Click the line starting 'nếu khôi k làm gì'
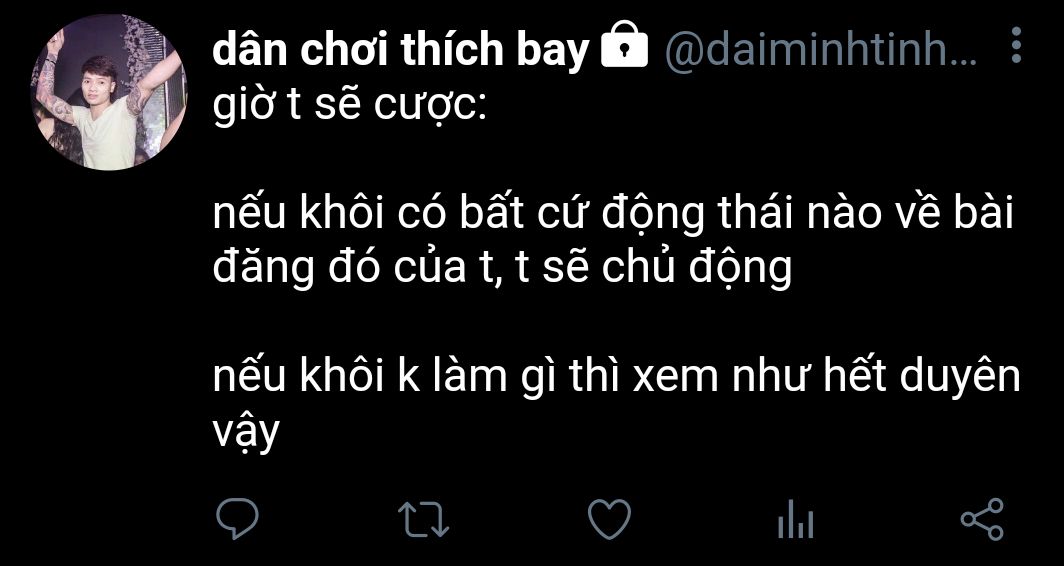 pos(616,376)
